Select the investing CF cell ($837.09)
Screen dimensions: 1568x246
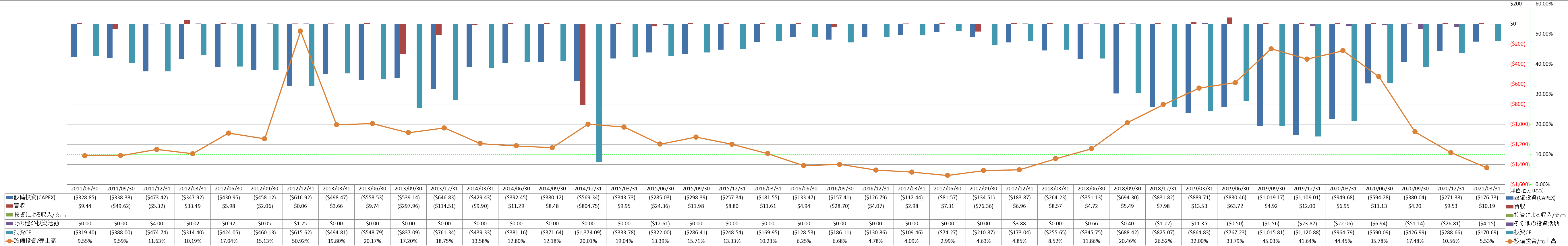pyautogui.click(x=408, y=232)
